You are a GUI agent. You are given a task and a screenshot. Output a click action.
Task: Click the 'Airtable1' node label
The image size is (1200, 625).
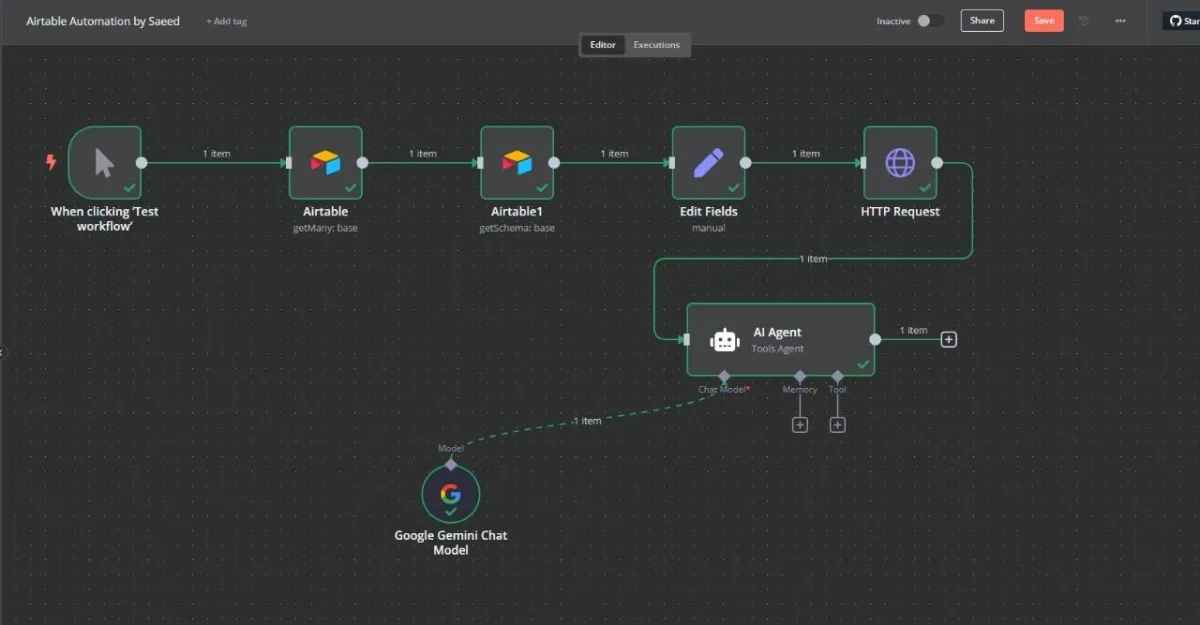[516, 211]
